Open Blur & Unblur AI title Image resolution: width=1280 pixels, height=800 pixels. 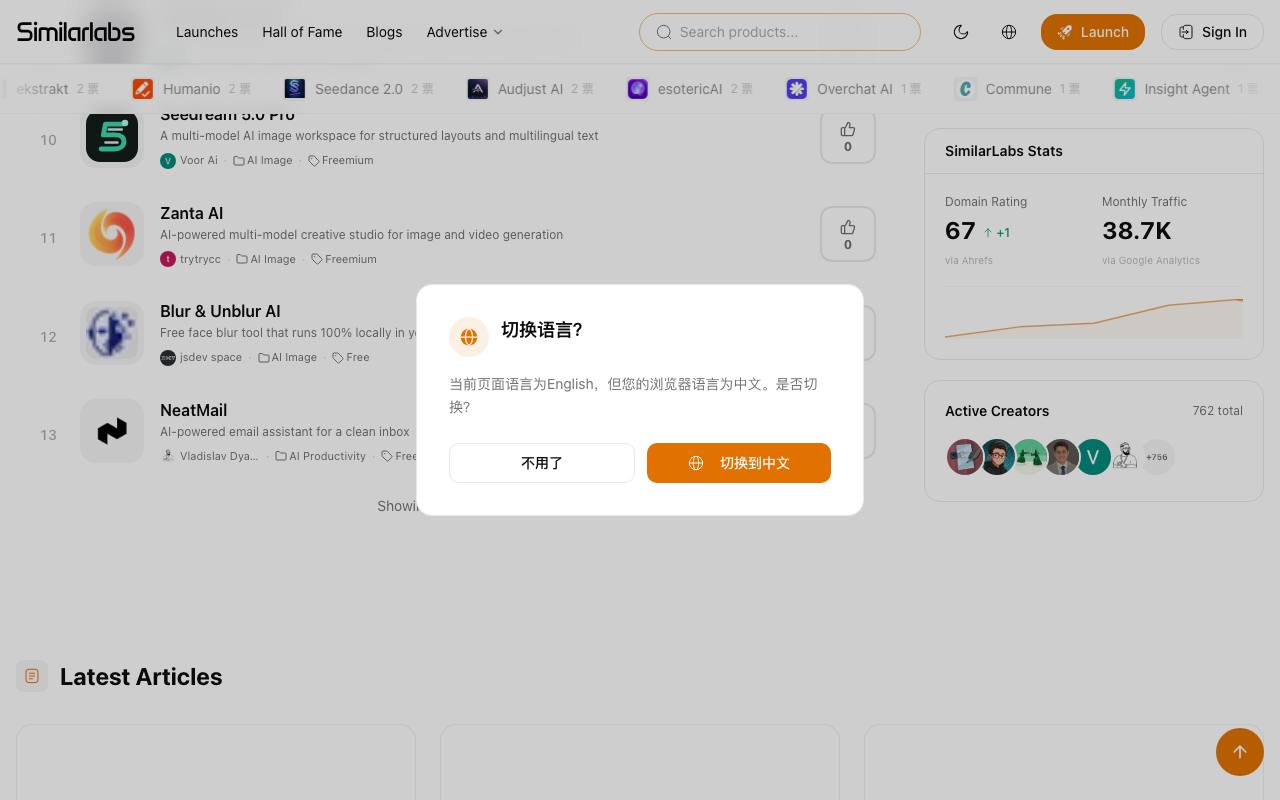coord(220,311)
